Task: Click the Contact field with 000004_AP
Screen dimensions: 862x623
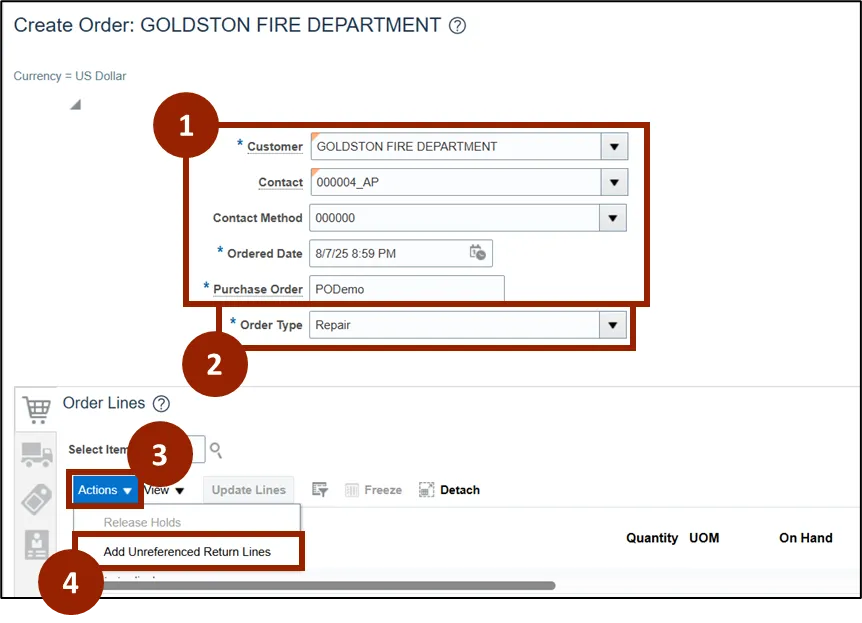Action: pyautogui.click(x=456, y=183)
